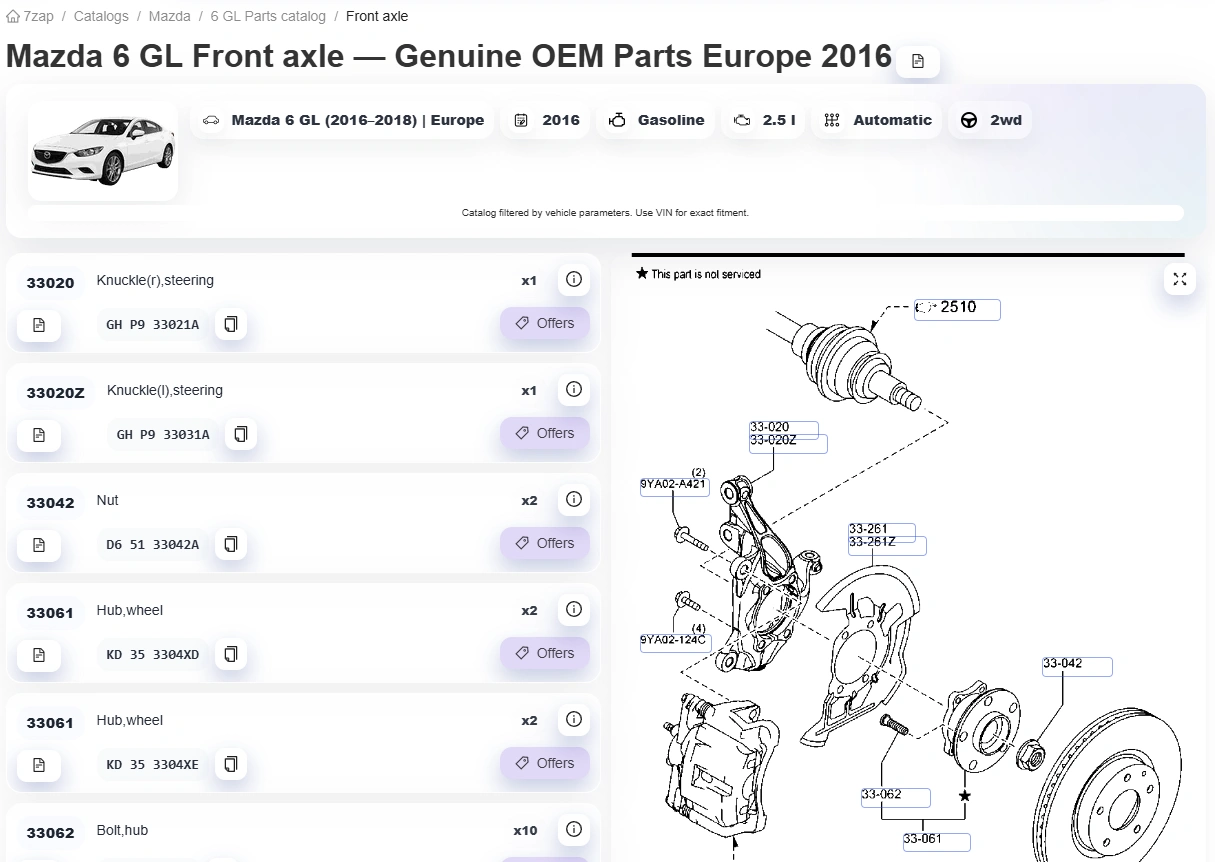Select the 2.5 l engine filter chip
The width and height of the screenshot is (1215, 862).
click(765, 120)
